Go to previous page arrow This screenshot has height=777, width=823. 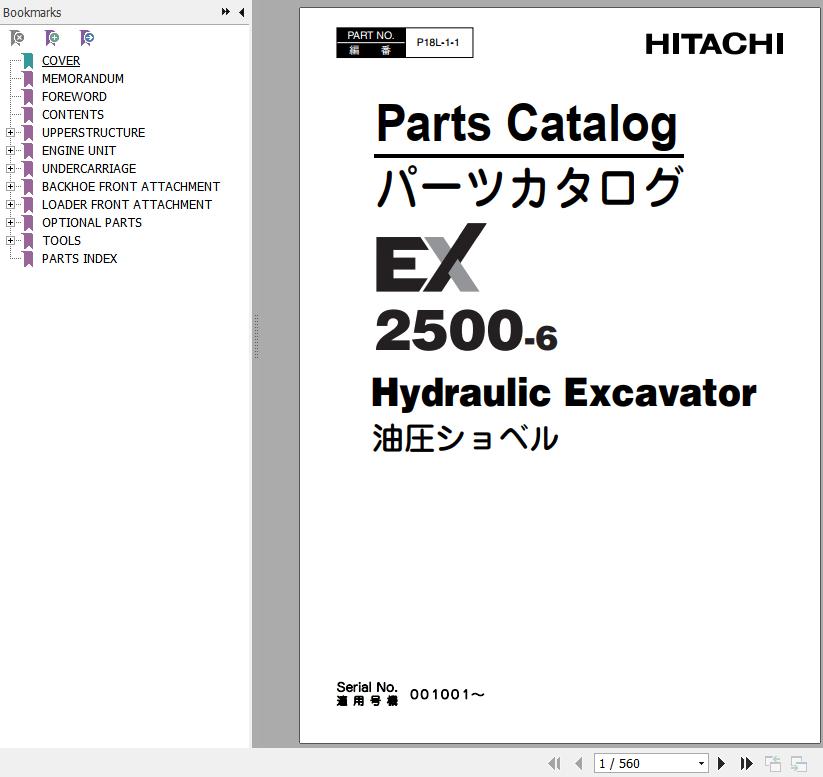pos(578,763)
